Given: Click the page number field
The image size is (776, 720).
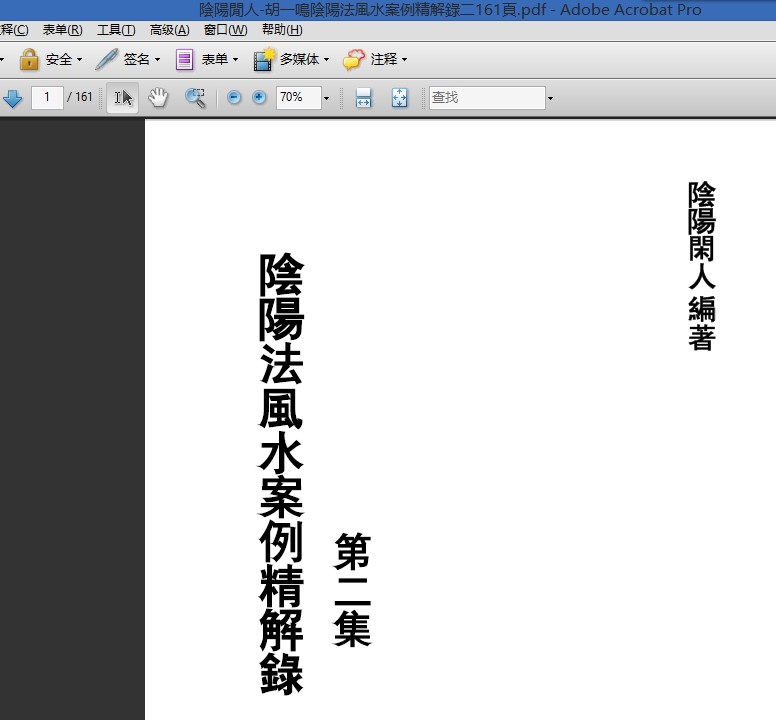Looking at the screenshot, I should 47,97.
